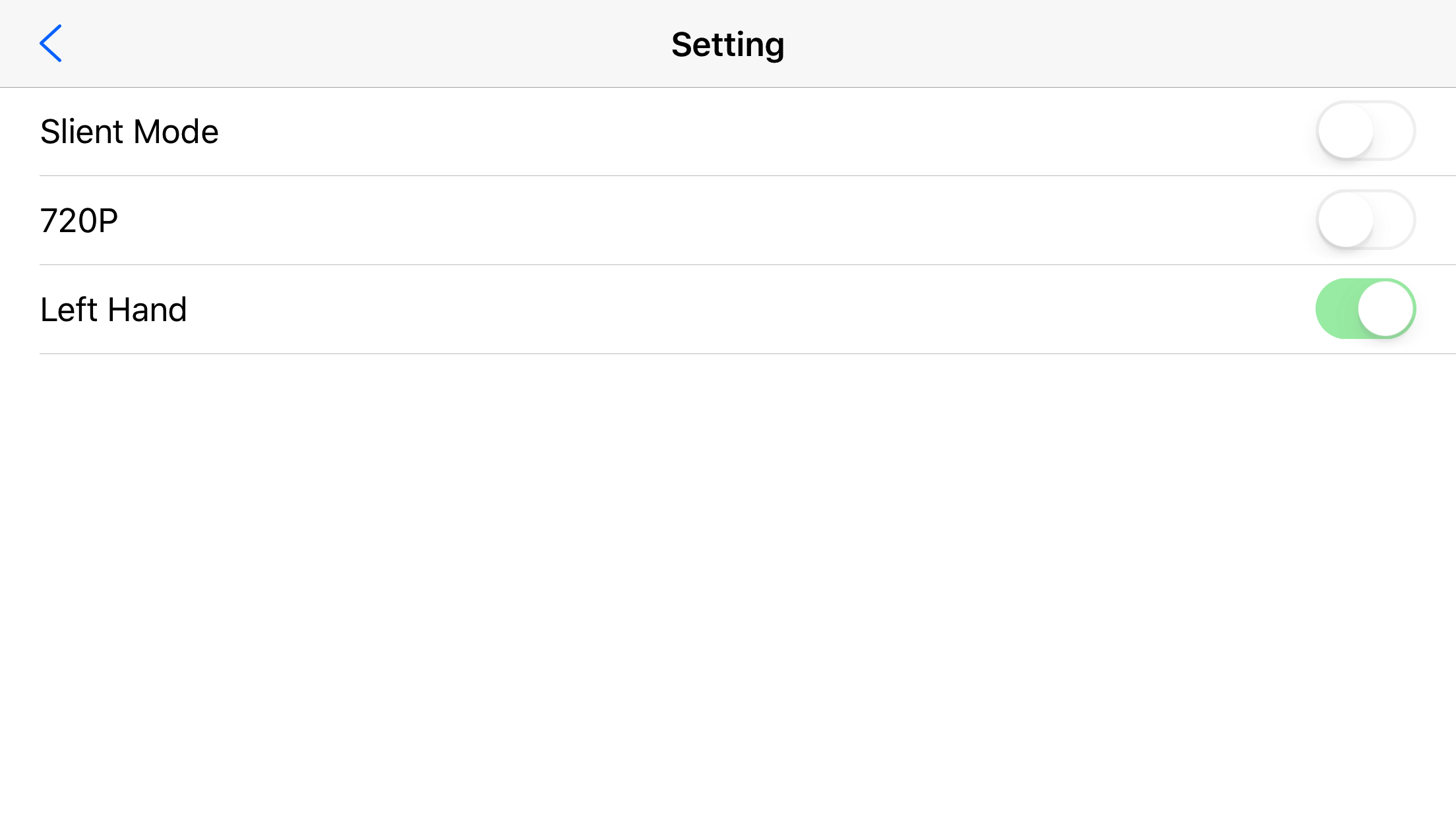Image resolution: width=1456 pixels, height=819 pixels.
Task: Click the gray track of 720P toggle
Action: click(1395, 220)
